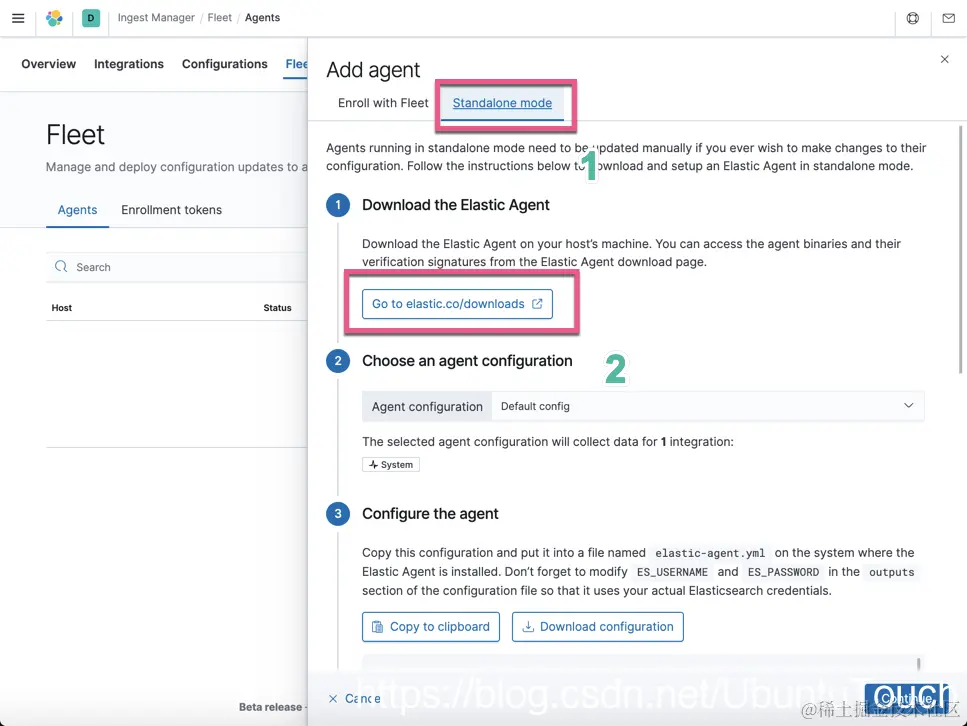This screenshot has height=726, width=967.
Task: Select the Default config combo box
Action: coord(707,406)
